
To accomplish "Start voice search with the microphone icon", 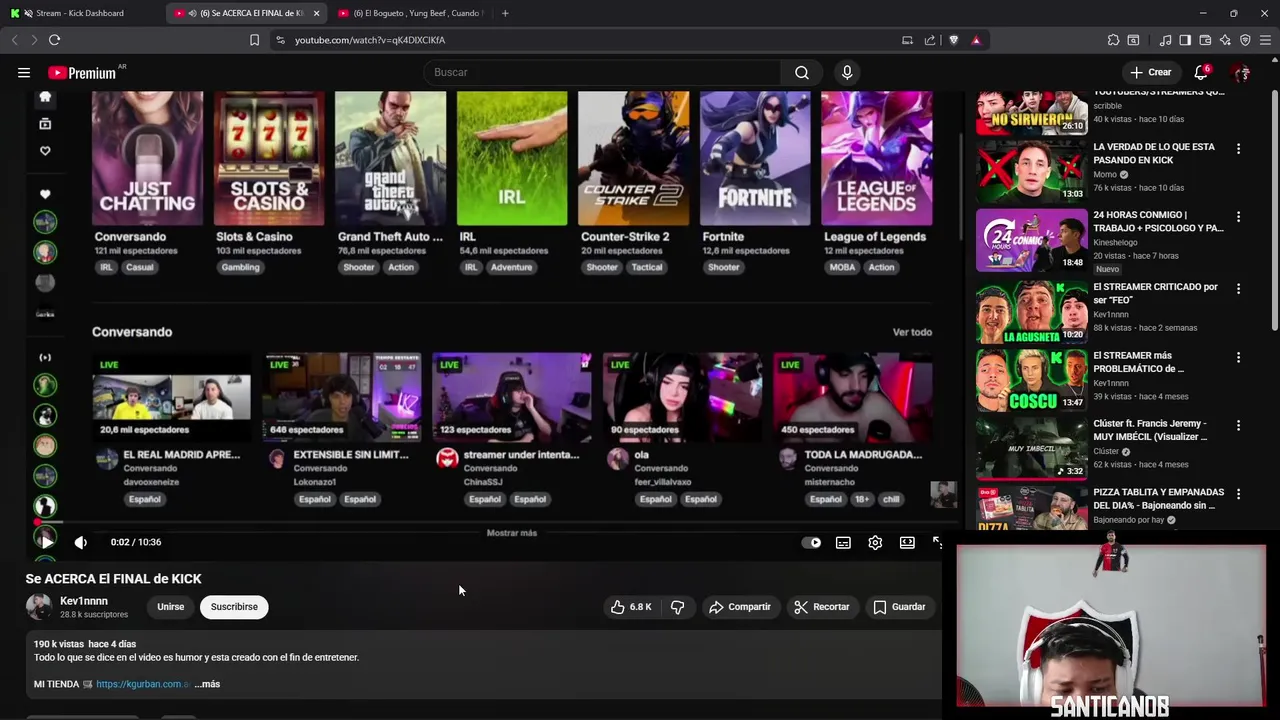I will 847,72.
